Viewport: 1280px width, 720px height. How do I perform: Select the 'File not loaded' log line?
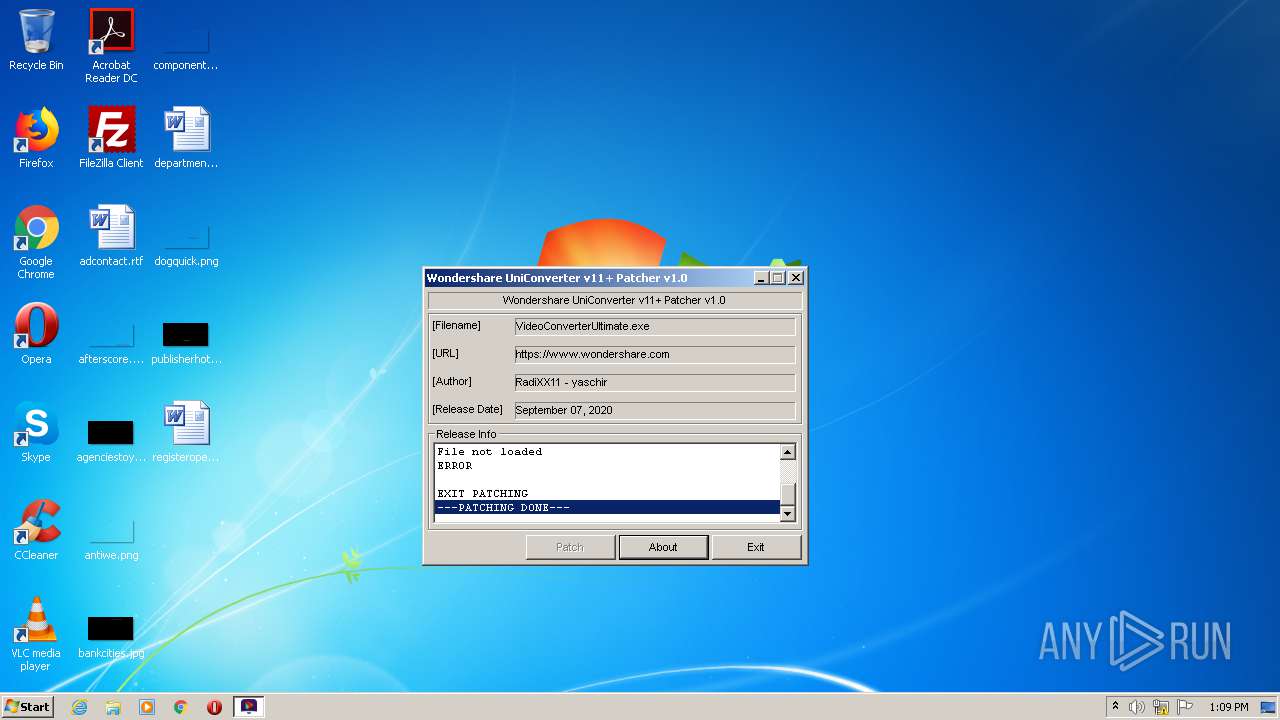[489, 452]
